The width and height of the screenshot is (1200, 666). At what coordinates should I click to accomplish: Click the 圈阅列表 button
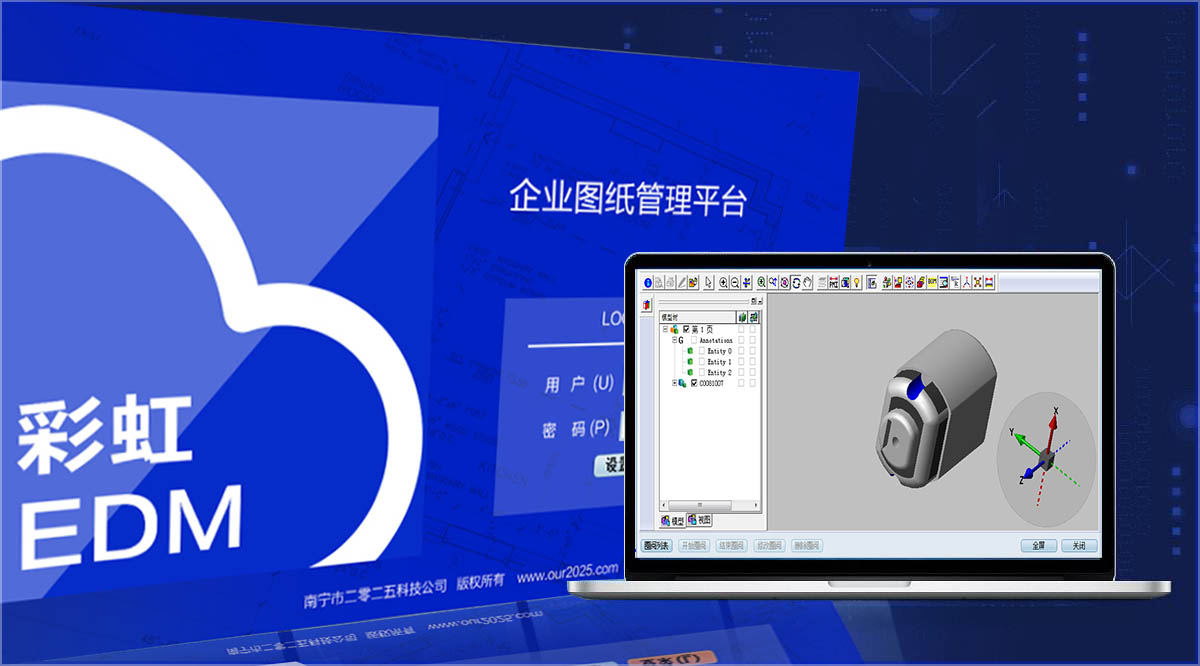tap(656, 546)
